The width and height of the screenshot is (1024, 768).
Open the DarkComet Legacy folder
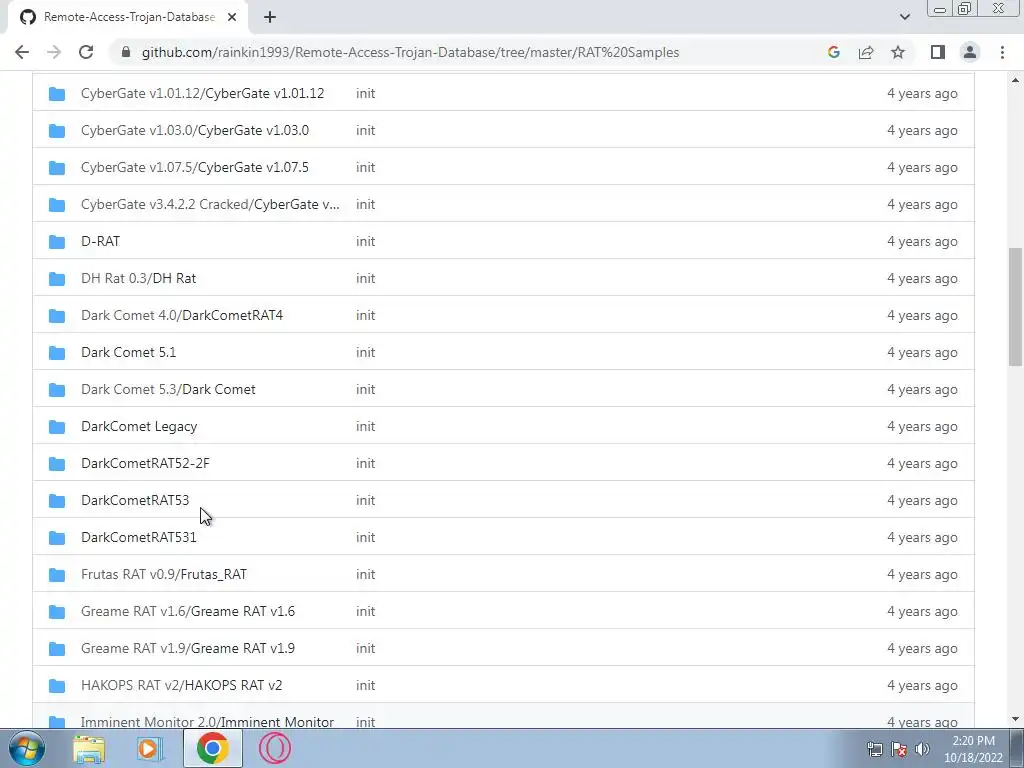[x=139, y=426]
